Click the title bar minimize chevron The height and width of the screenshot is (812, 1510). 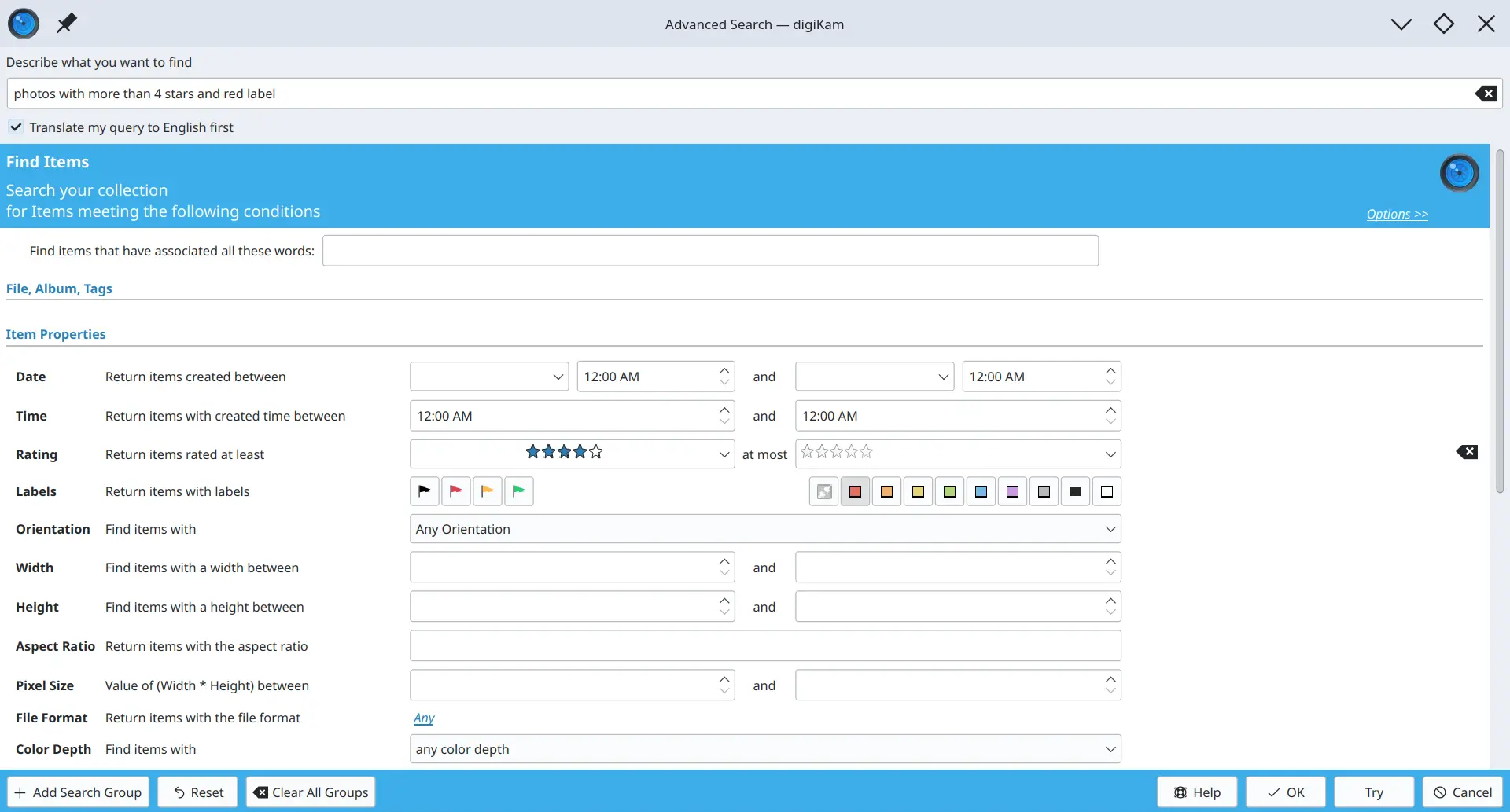[1401, 24]
